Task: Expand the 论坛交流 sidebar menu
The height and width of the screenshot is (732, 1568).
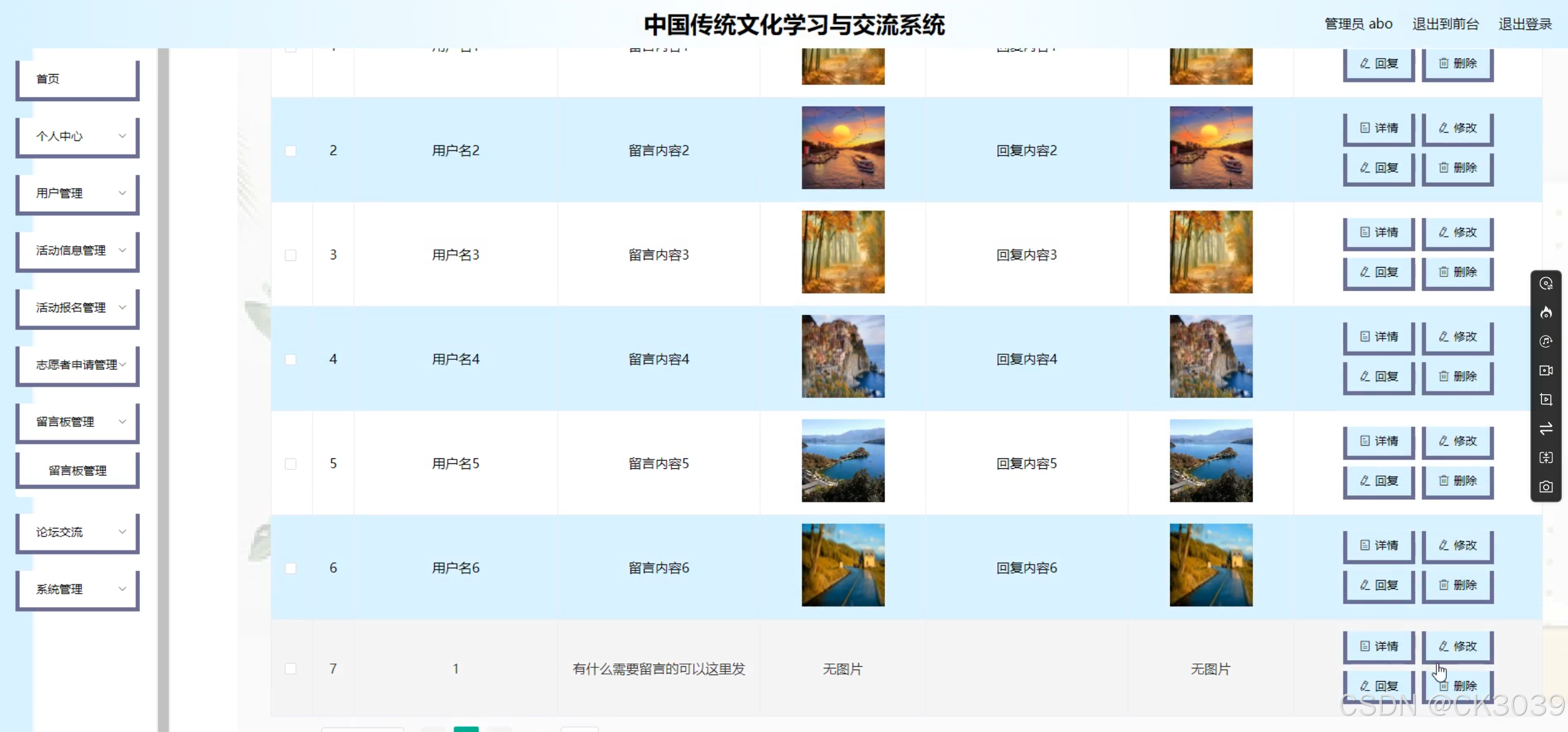Action: (77, 532)
